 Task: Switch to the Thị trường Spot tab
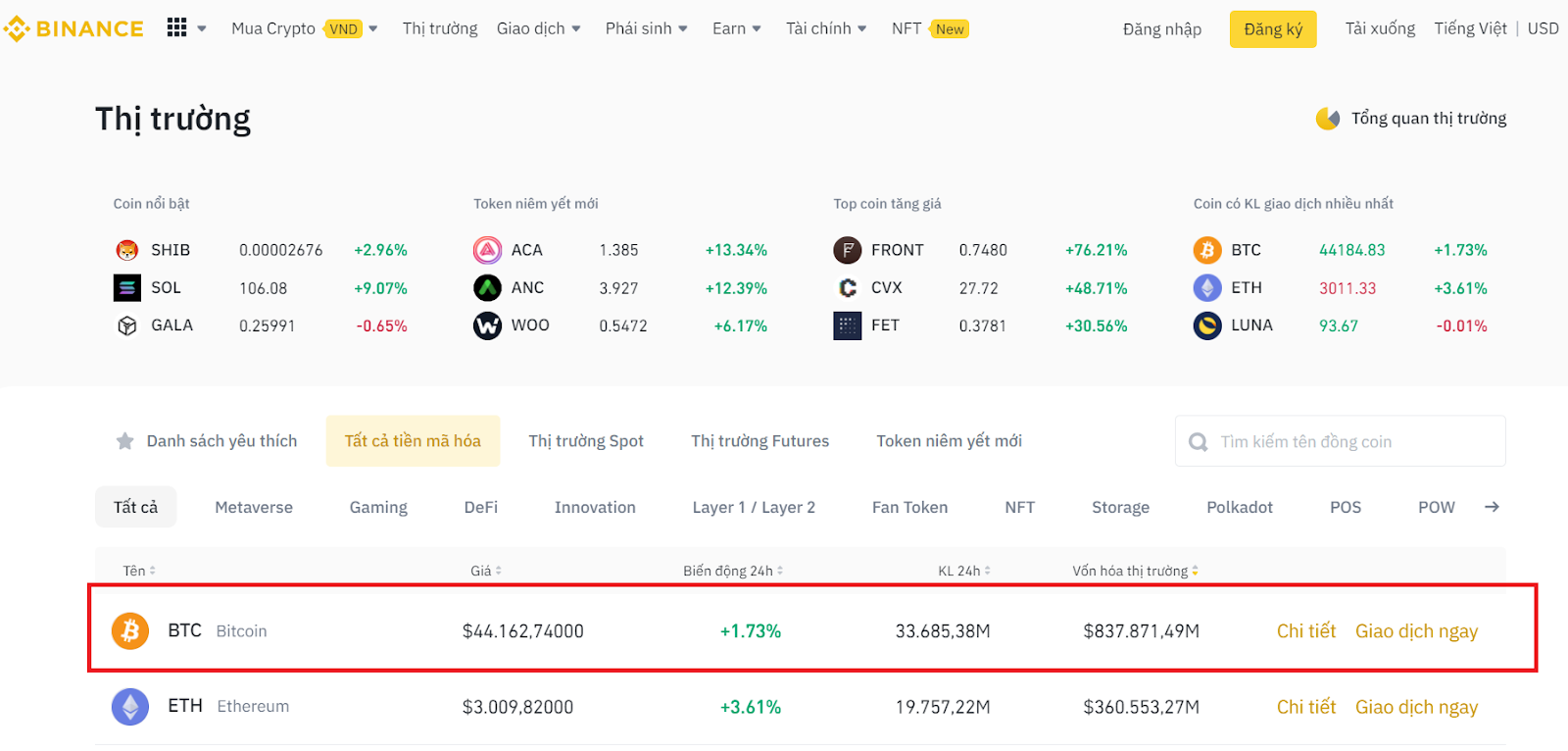[586, 441]
